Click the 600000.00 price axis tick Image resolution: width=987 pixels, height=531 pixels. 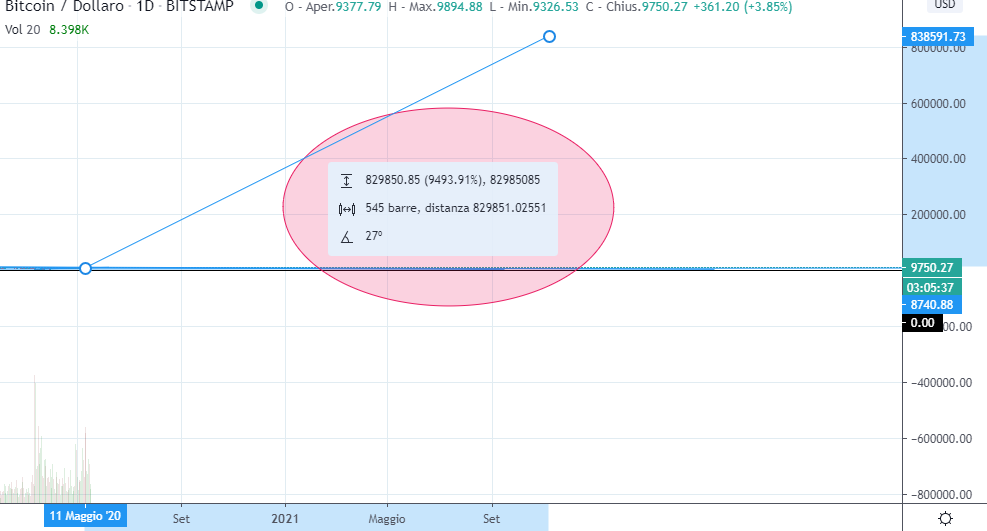(x=938, y=104)
